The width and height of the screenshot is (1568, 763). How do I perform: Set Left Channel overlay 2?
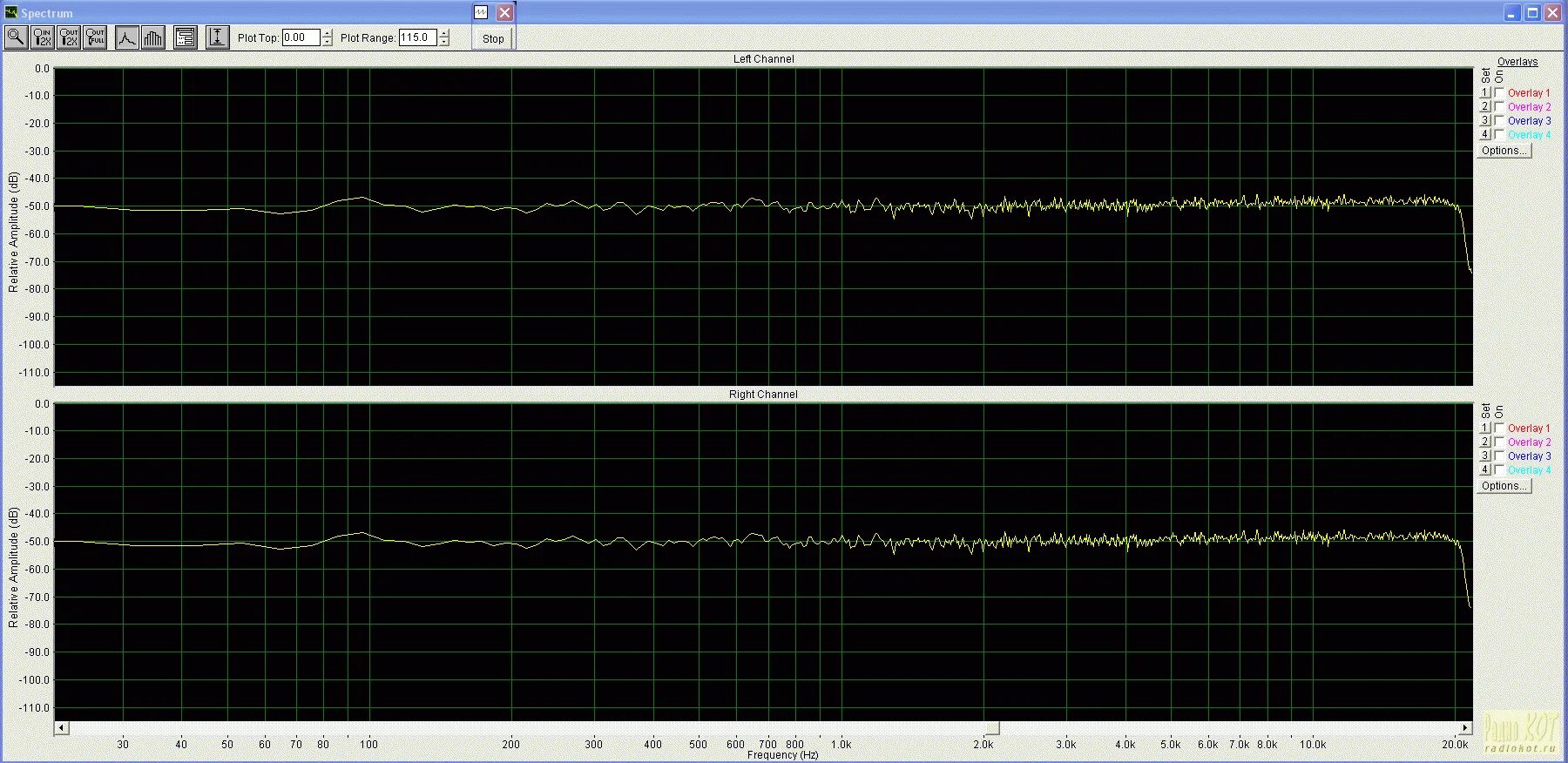pos(1485,106)
